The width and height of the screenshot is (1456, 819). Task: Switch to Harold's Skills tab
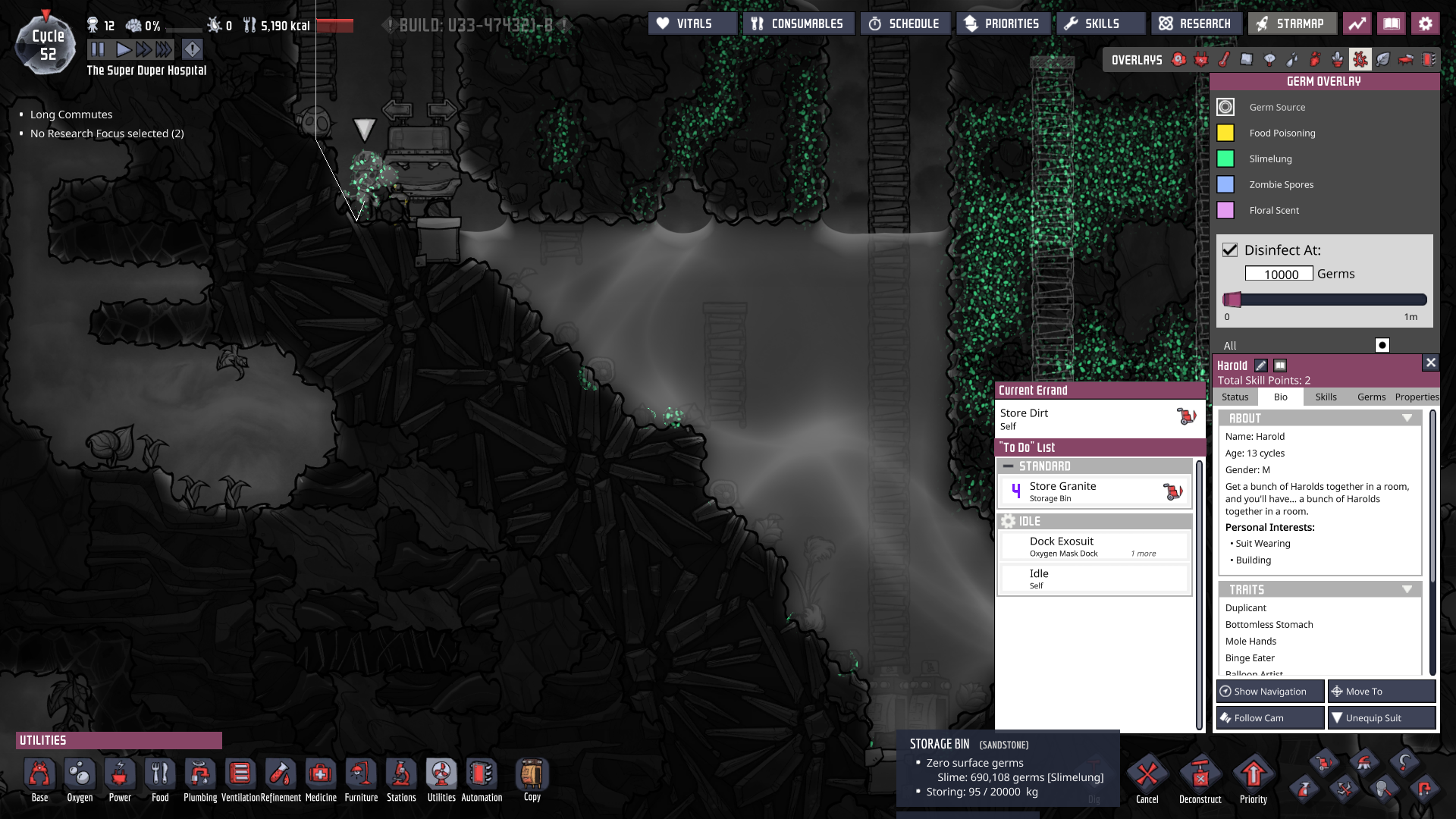pyautogui.click(x=1326, y=397)
